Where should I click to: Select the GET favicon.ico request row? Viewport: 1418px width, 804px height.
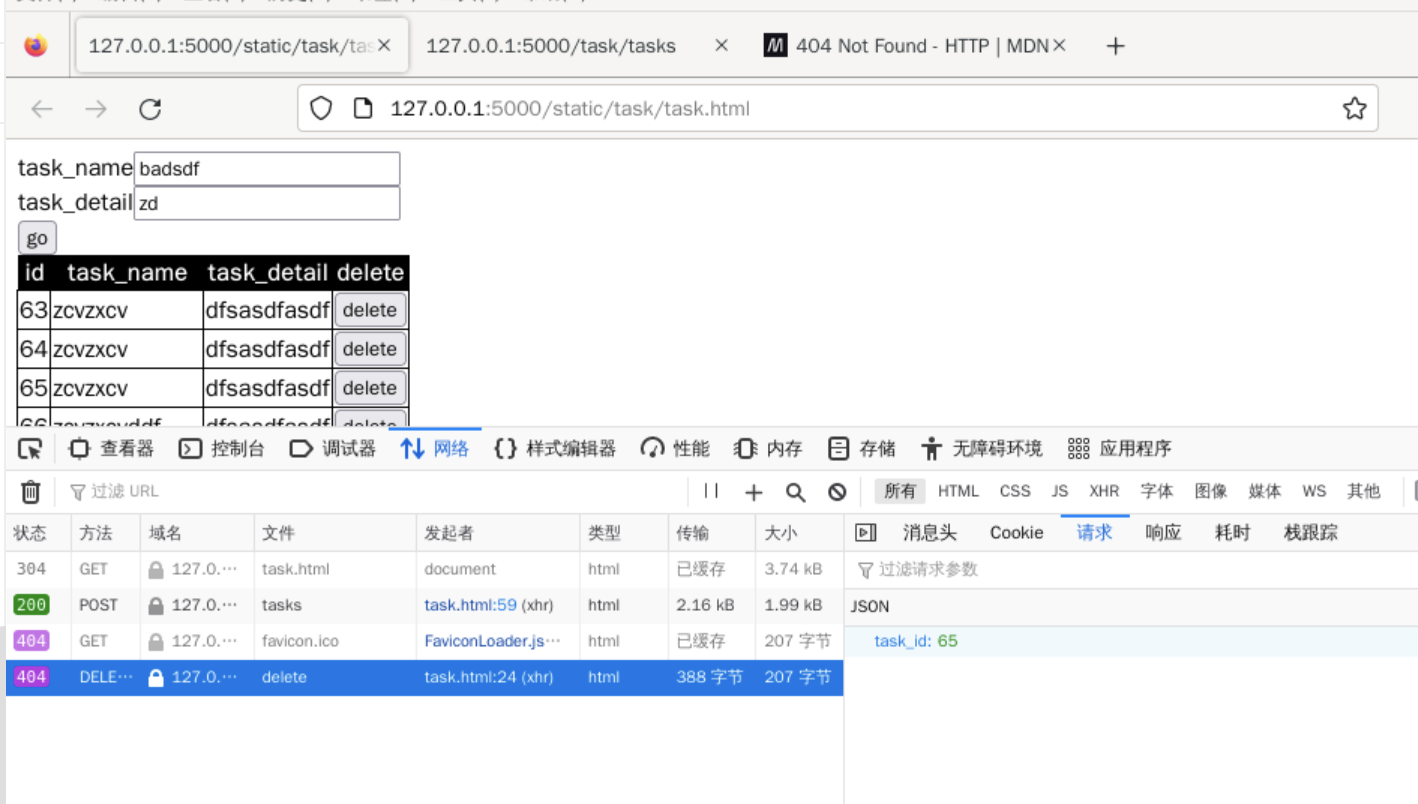425,641
